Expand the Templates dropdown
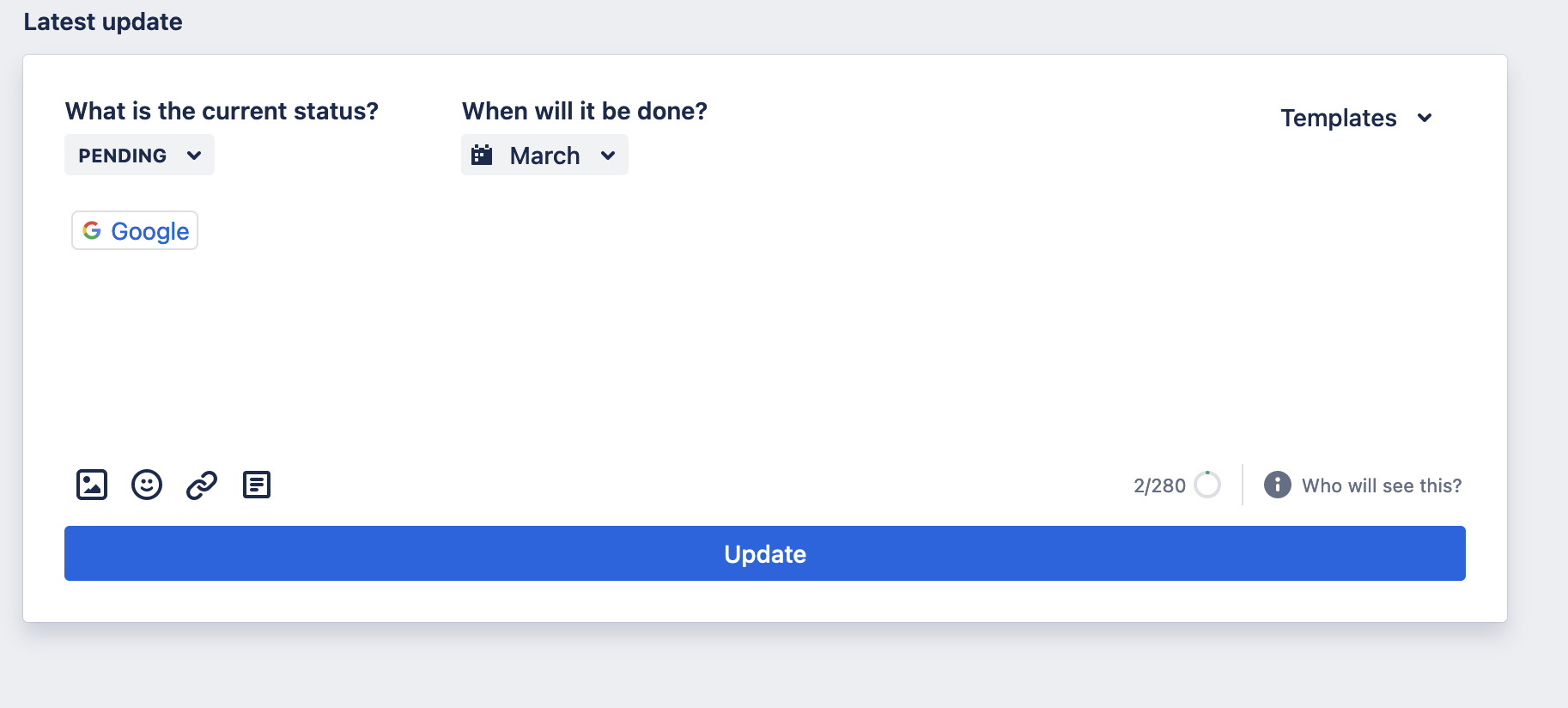The width and height of the screenshot is (1568, 708). 1357,118
